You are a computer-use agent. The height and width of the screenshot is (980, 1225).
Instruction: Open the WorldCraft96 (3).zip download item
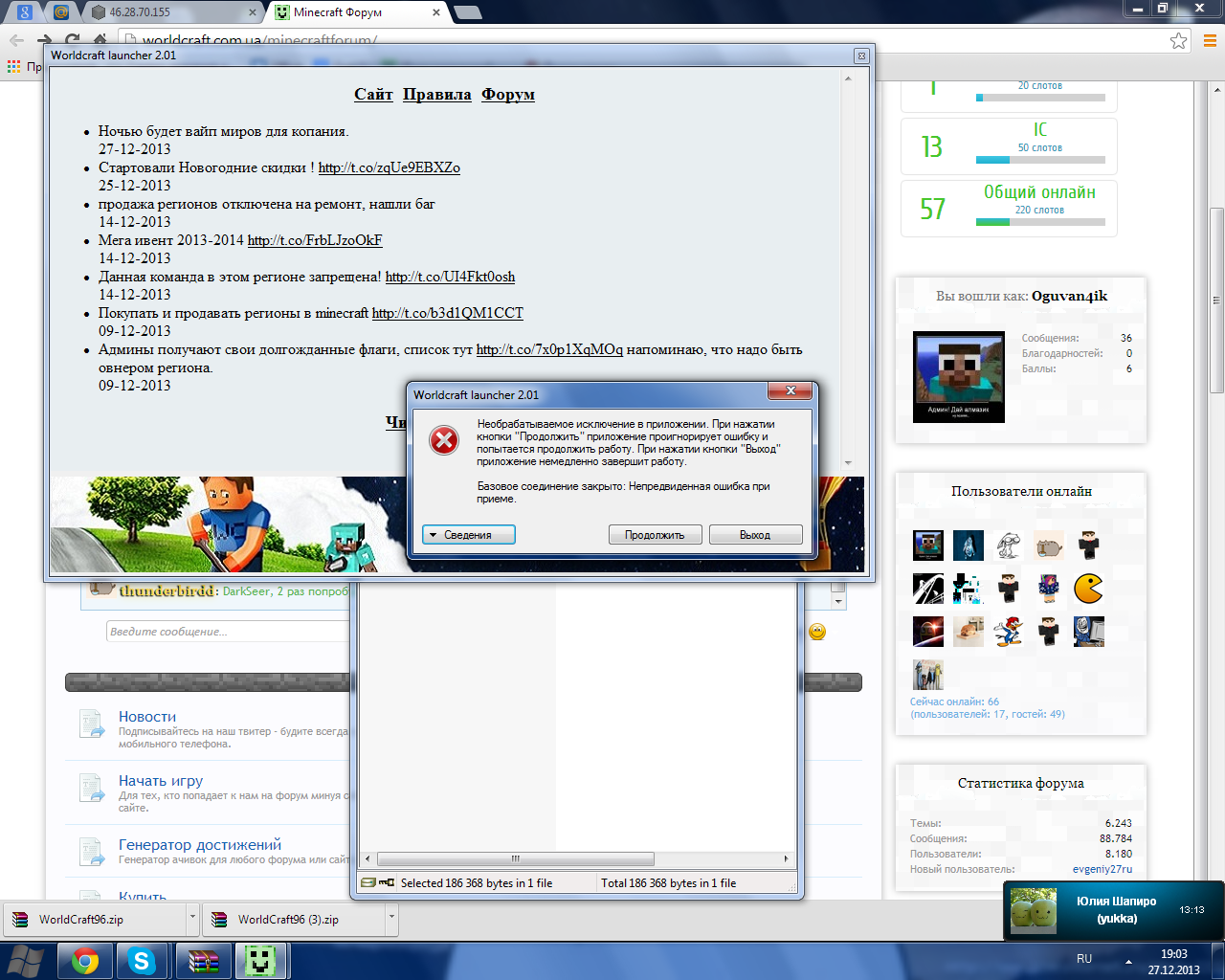coord(293,920)
